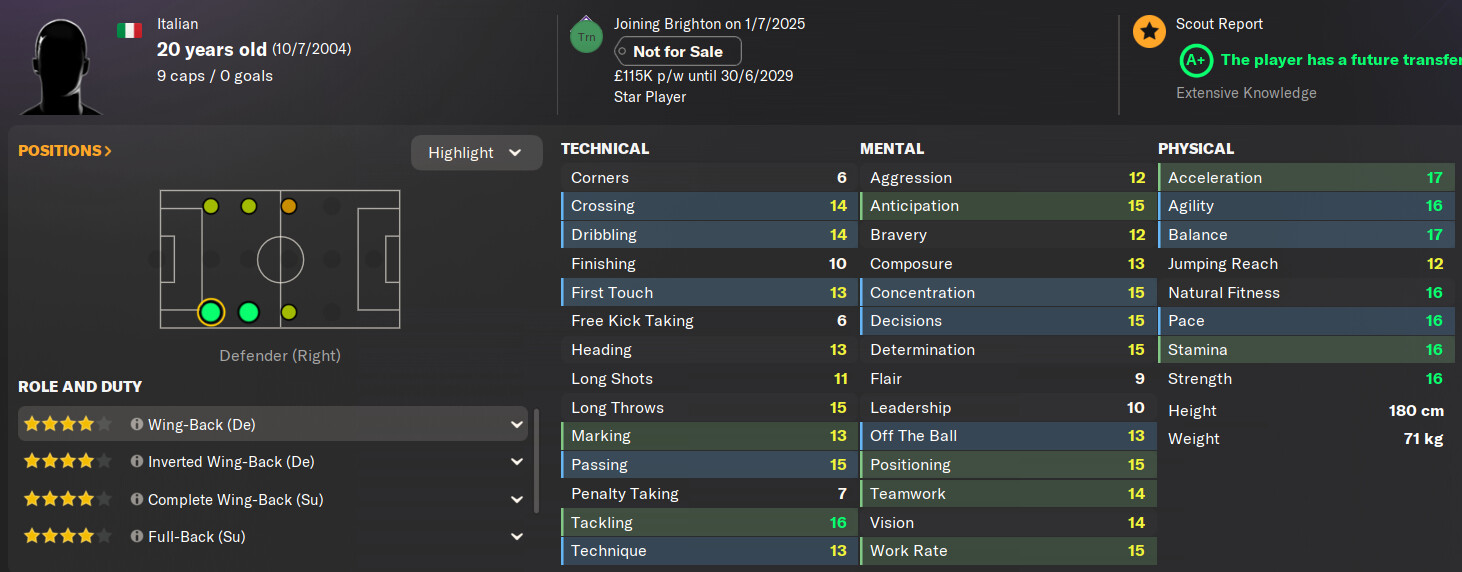Image resolution: width=1462 pixels, height=572 pixels.
Task: Open info icon beside Wing-Back (De)
Action: (x=137, y=425)
